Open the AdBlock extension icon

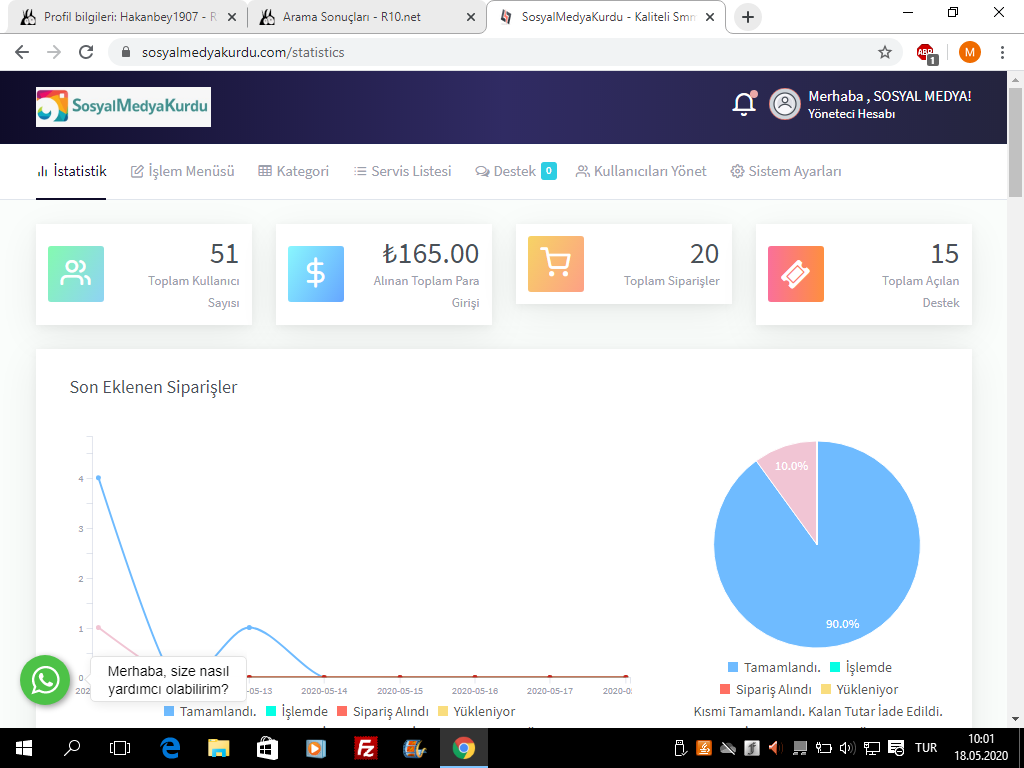click(x=926, y=52)
